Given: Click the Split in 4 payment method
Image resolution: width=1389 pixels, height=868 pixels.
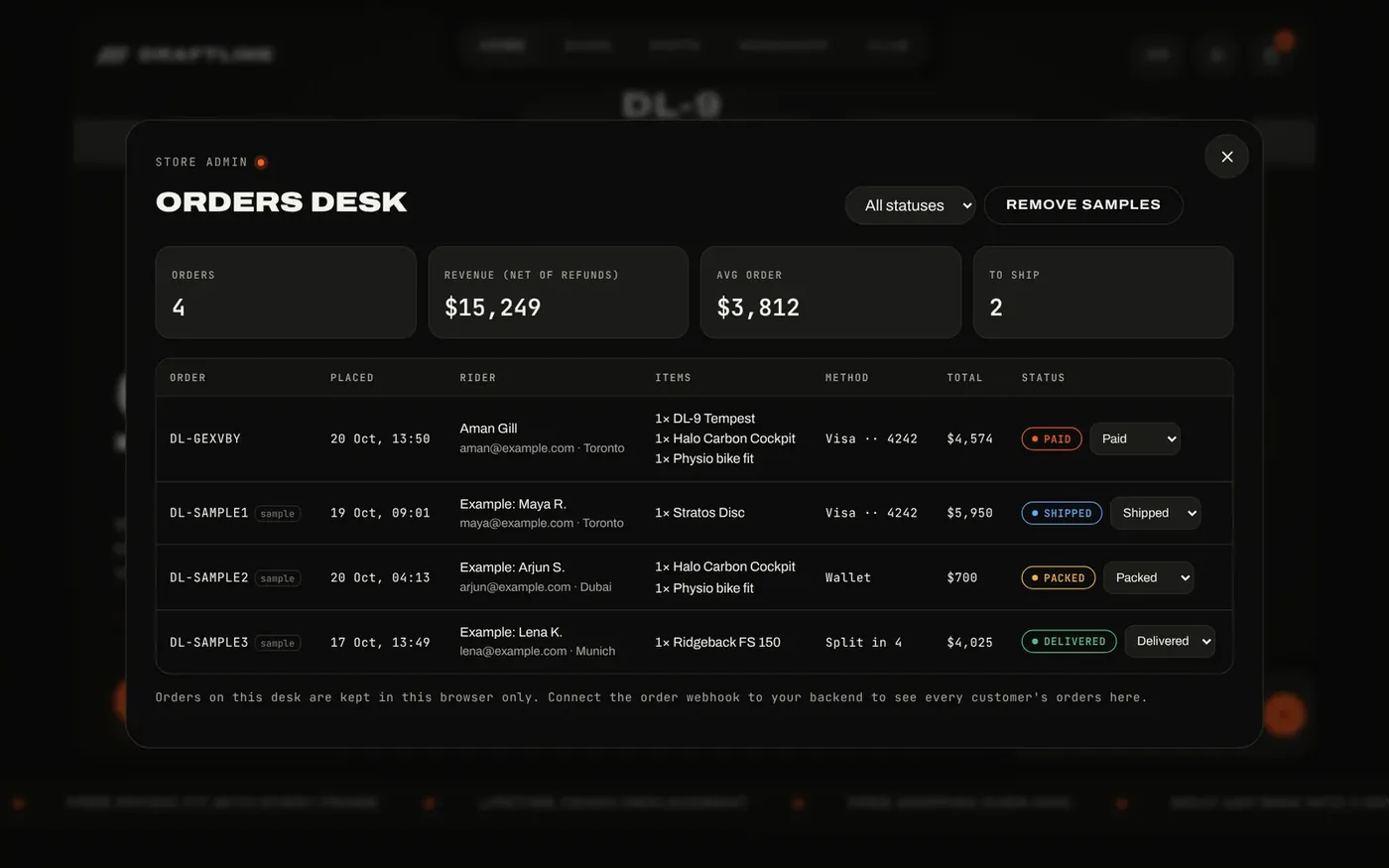Looking at the screenshot, I should point(864,642).
